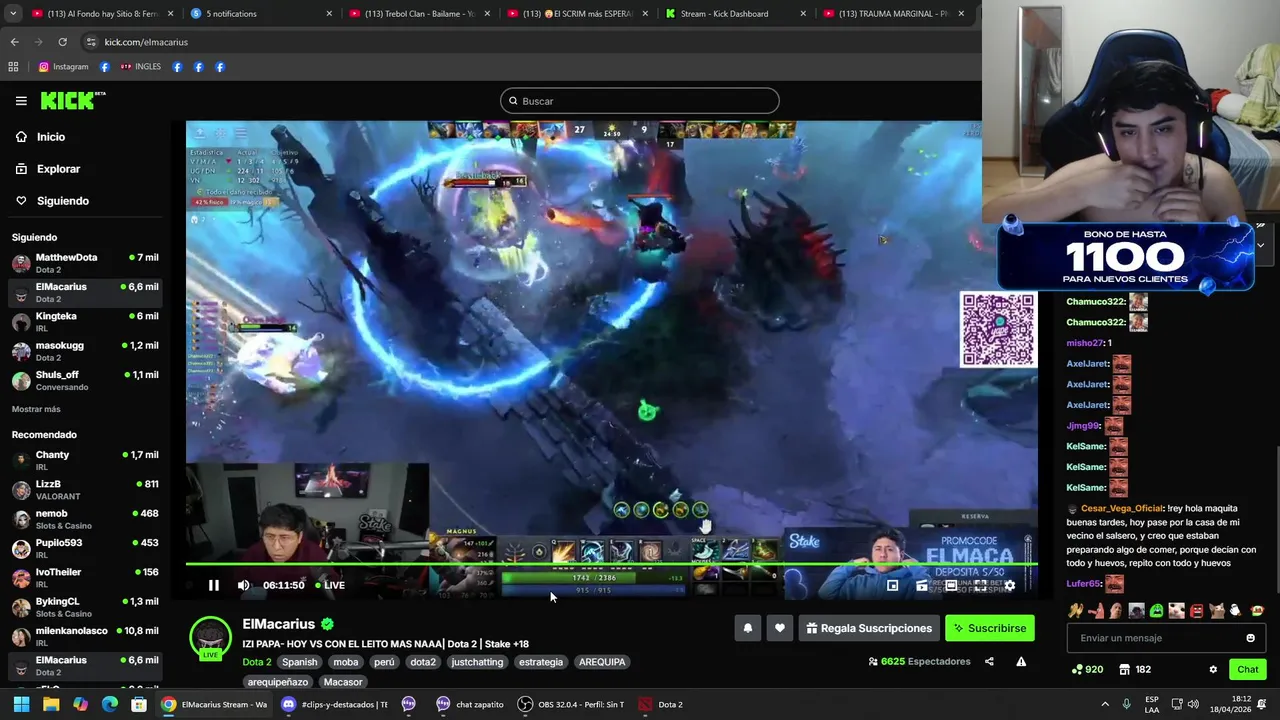This screenshot has height=720, width=1280.
Task: Toggle mini player mode in video controls
Action: 892,586
